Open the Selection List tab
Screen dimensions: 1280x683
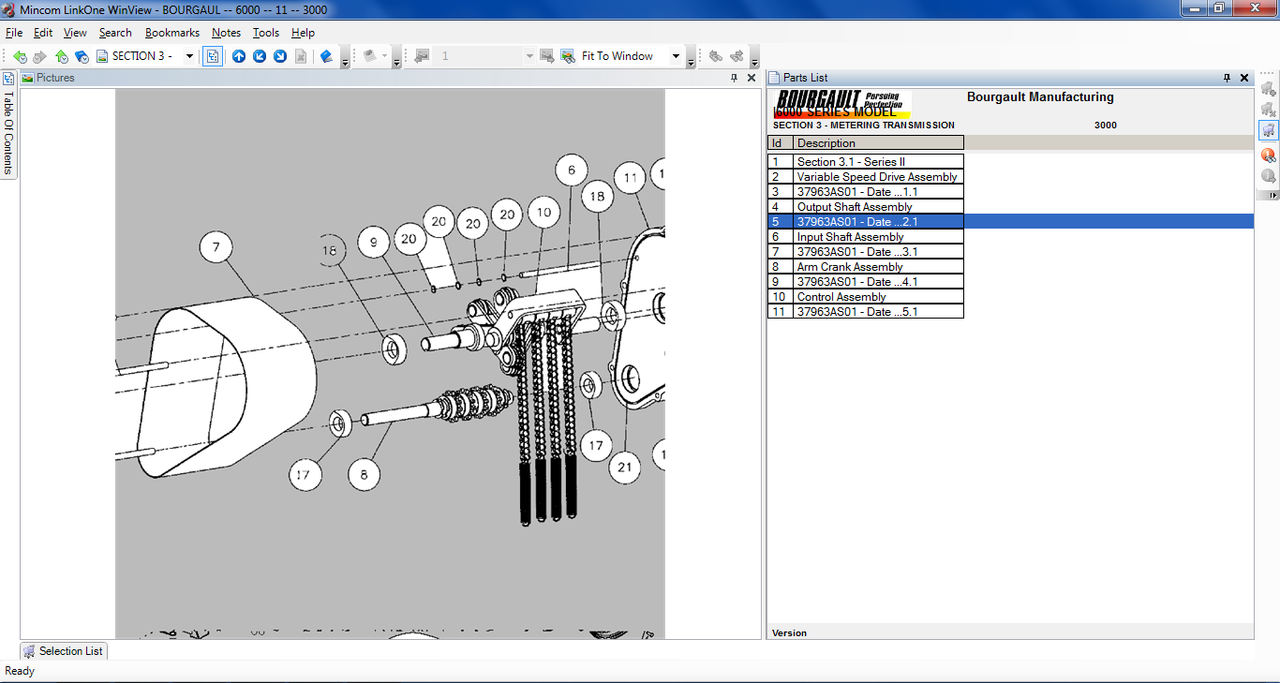(x=63, y=651)
